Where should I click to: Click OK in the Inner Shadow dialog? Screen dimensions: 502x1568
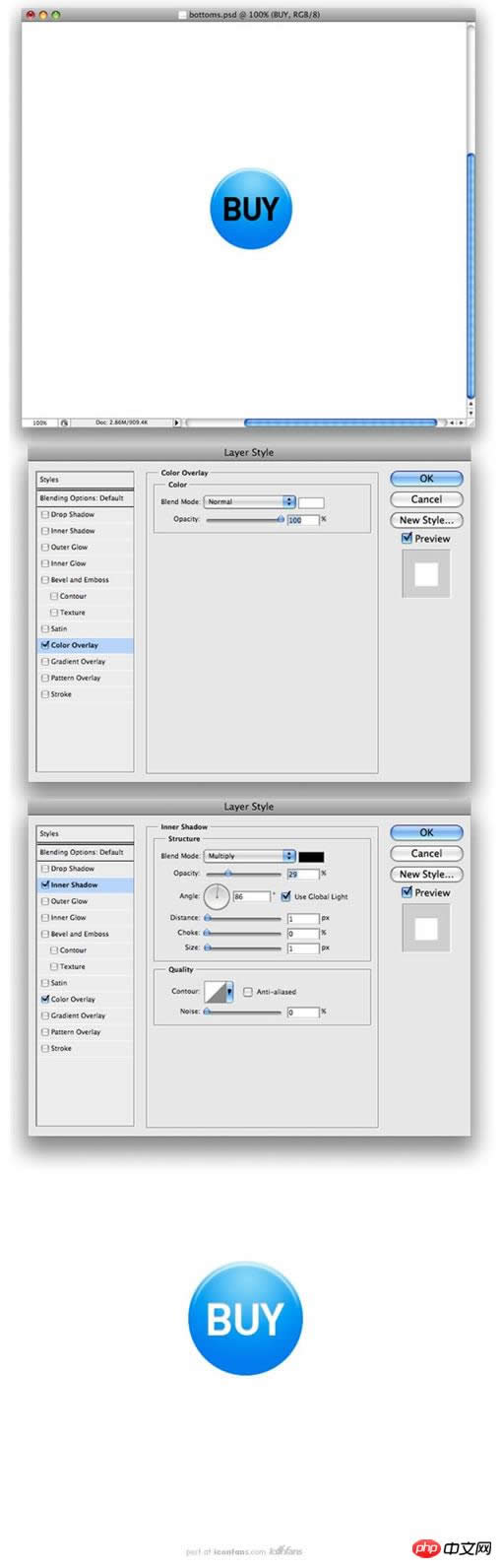coord(426,832)
